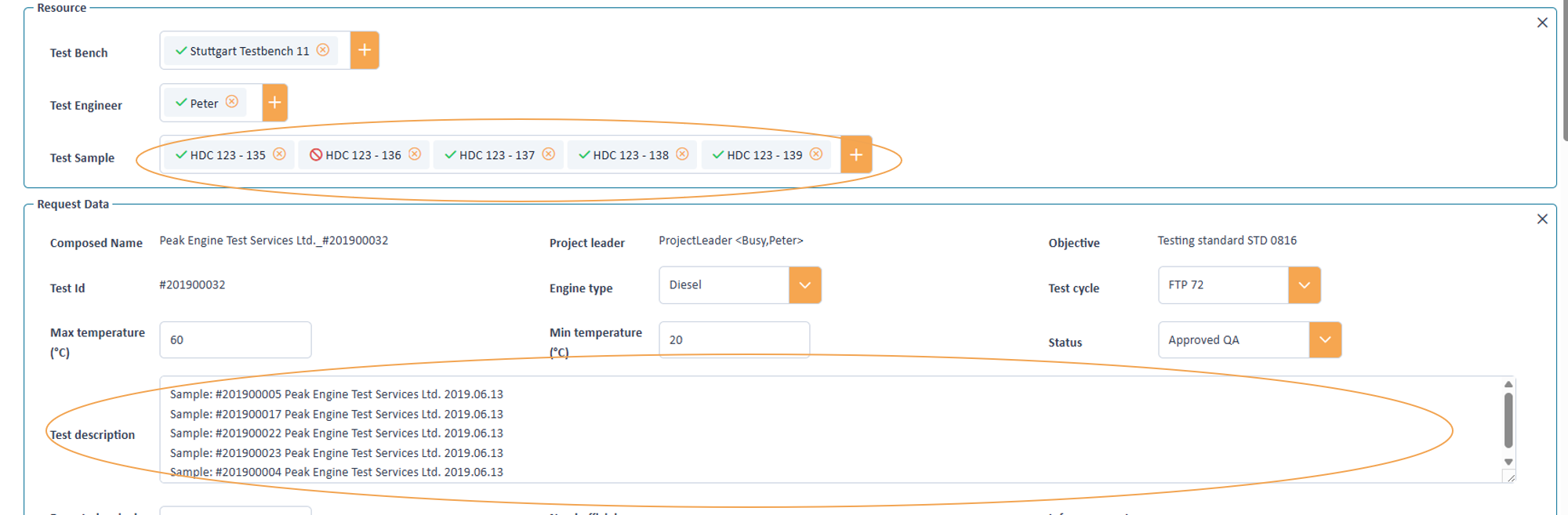Image resolution: width=1568 pixels, height=515 pixels.
Task: Click green checkmark of HDC 123 - 135
Action: [181, 155]
